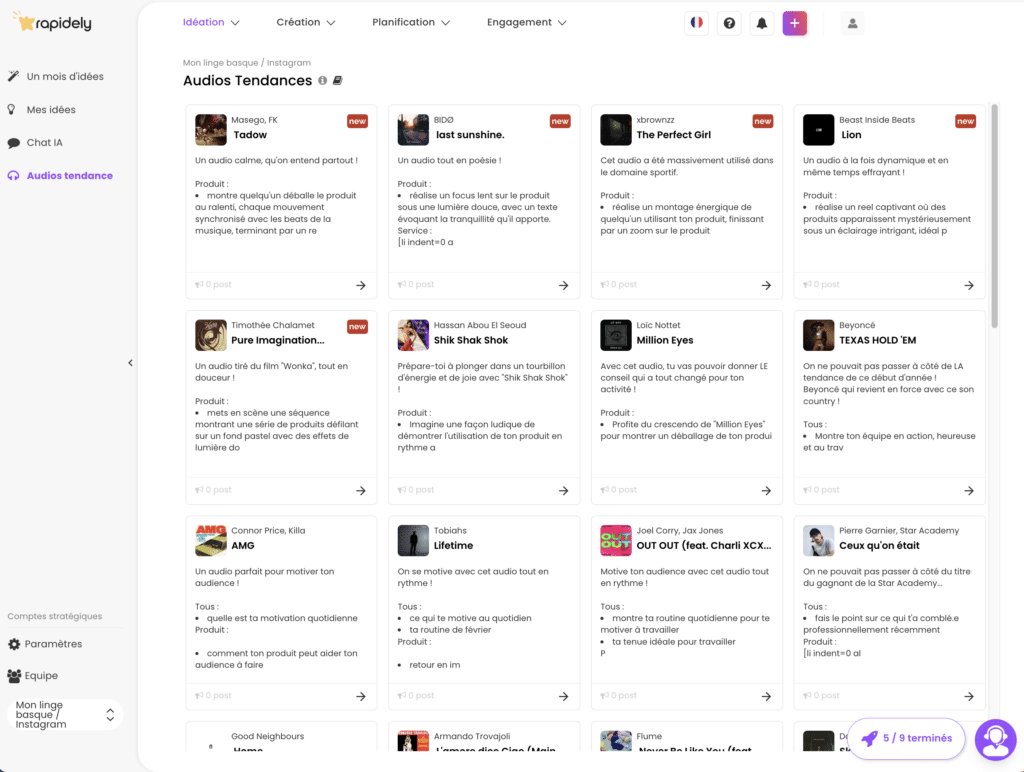Screen dimensions: 1024x772
Task: Open the Mon linge basque account selector
Action: pos(65,714)
